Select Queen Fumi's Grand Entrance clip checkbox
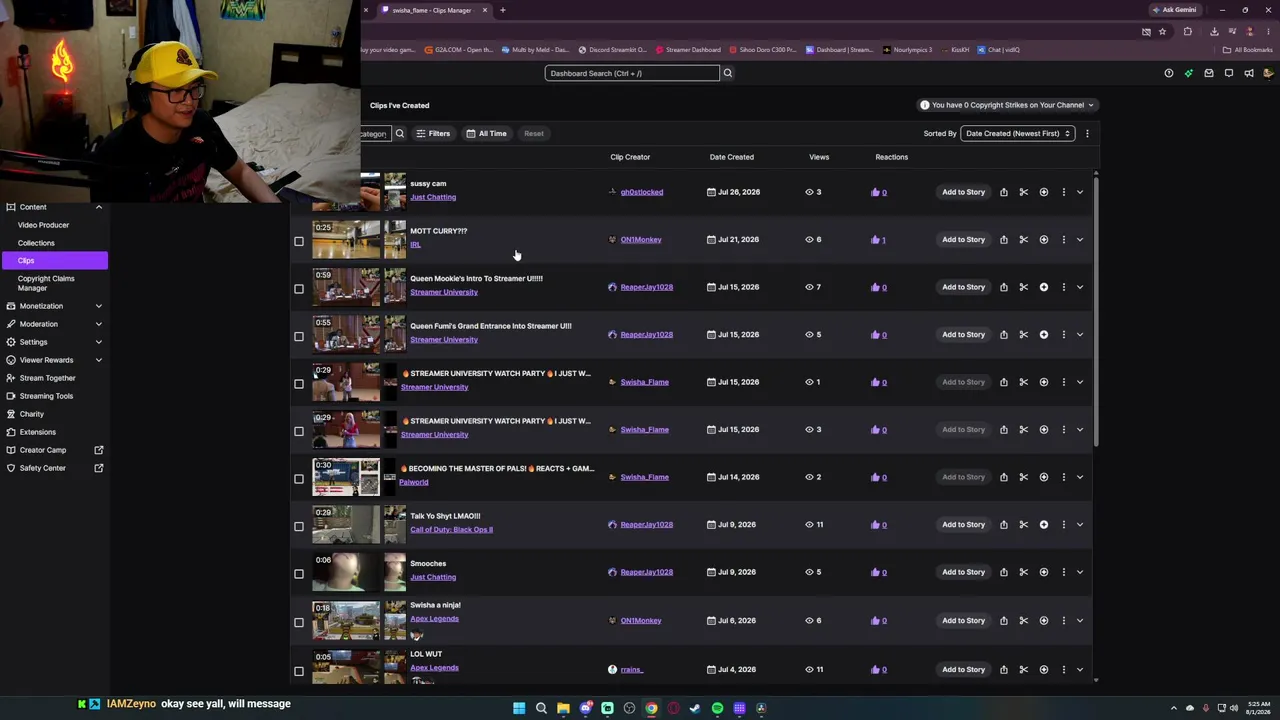Screen dimensions: 1280x720 point(299,336)
